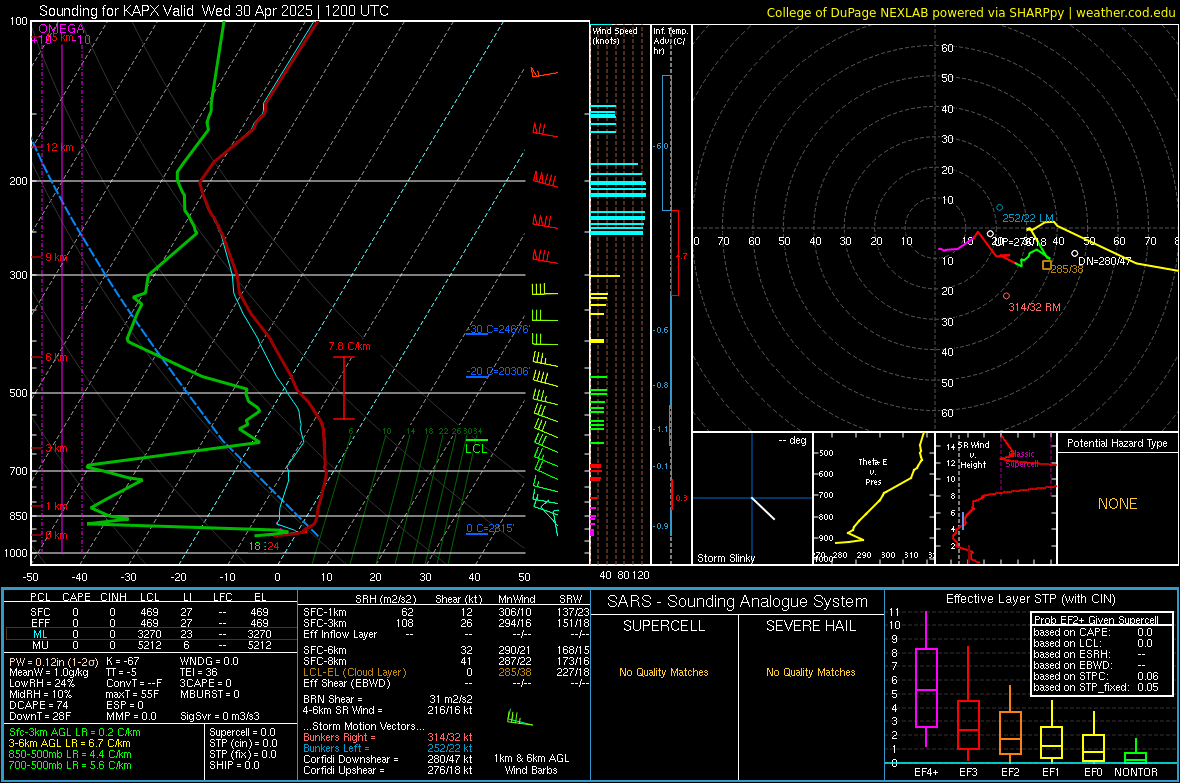Click the 'SARS - Sounding Analogue System' heading

(x=737, y=602)
